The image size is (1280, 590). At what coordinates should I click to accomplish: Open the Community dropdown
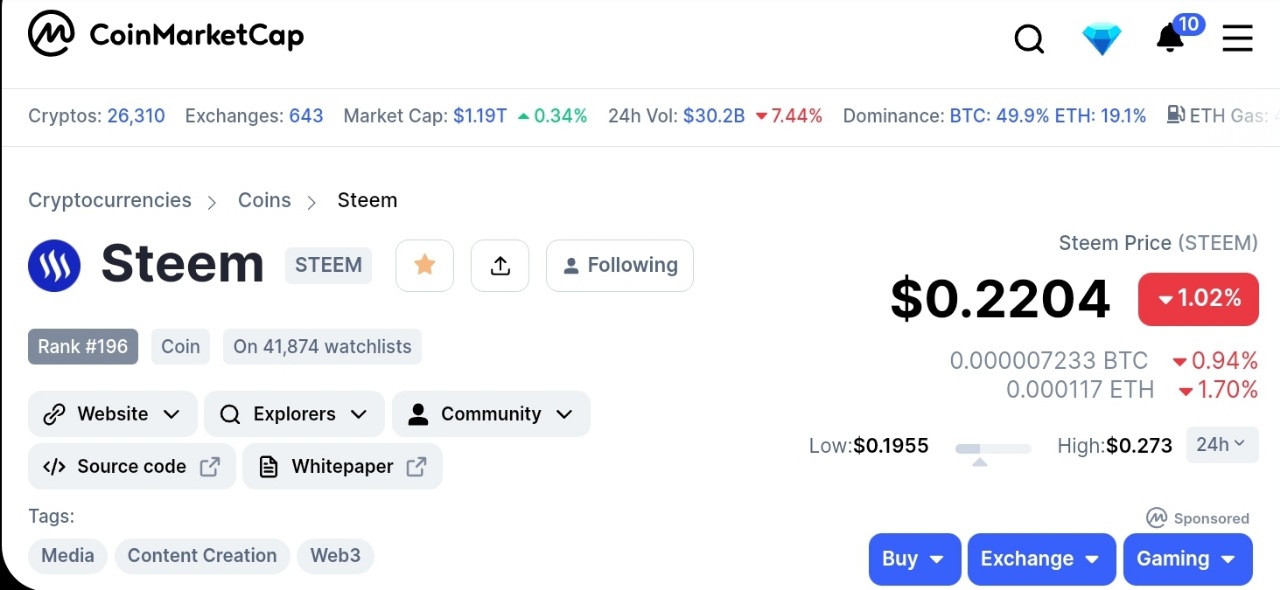click(x=491, y=414)
